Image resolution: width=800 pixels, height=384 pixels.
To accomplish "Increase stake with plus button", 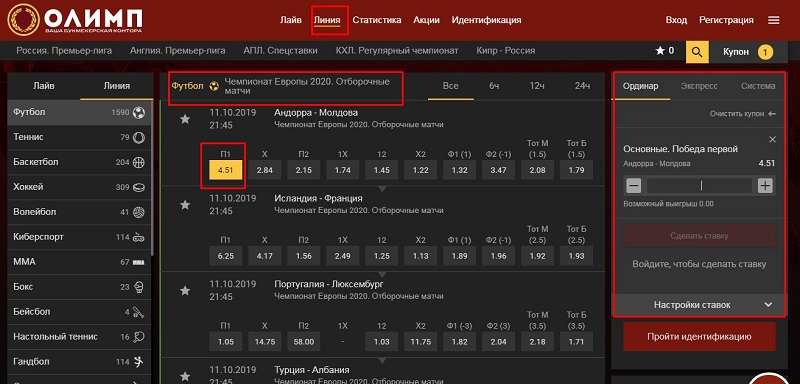I will [765, 186].
